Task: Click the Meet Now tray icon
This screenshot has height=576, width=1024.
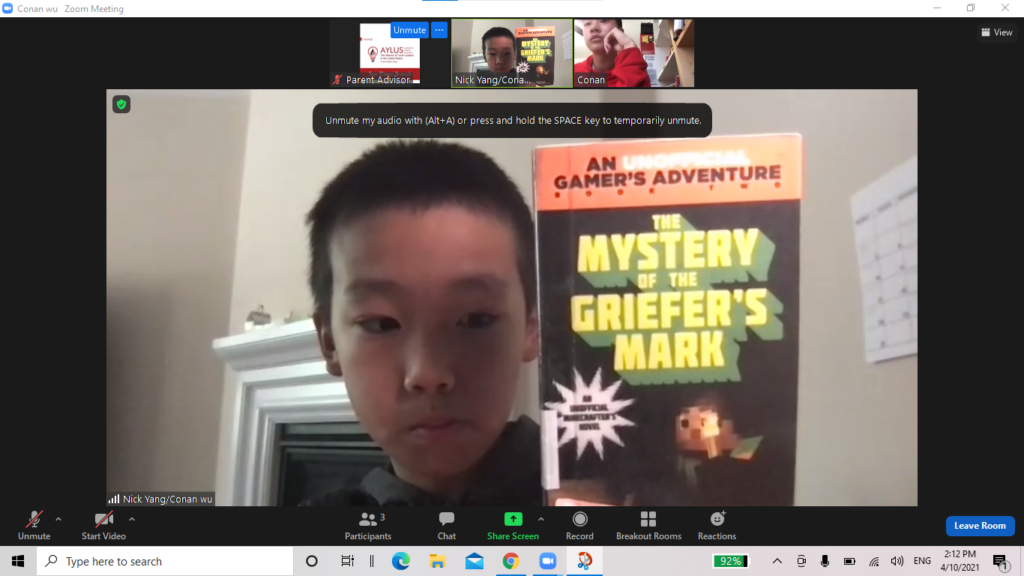Action: point(801,561)
